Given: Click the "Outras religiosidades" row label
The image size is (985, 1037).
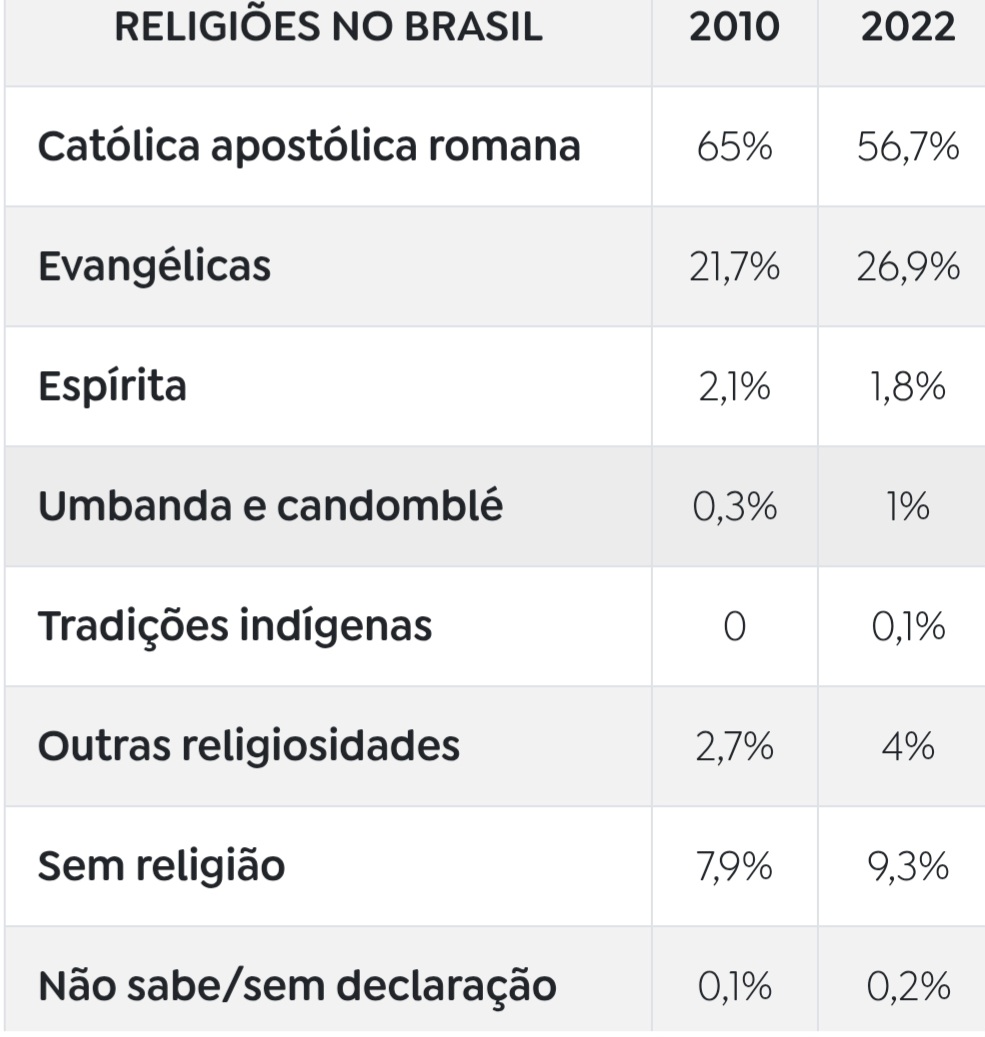Looking at the screenshot, I should tap(249, 746).
